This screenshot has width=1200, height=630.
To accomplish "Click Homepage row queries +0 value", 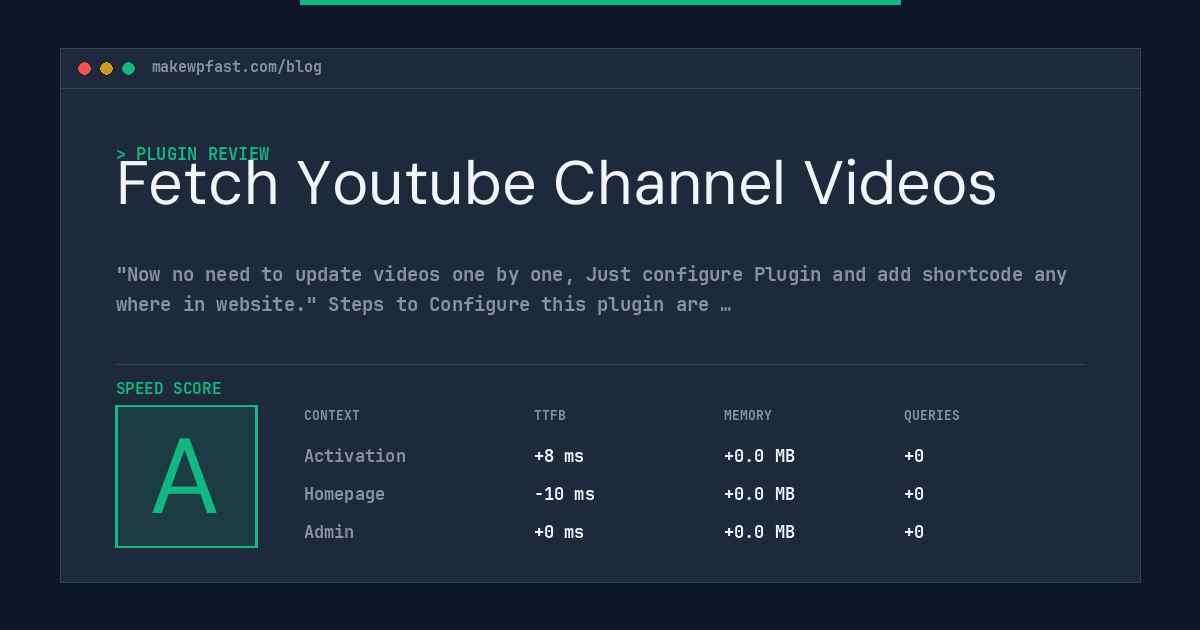I will (x=914, y=494).
